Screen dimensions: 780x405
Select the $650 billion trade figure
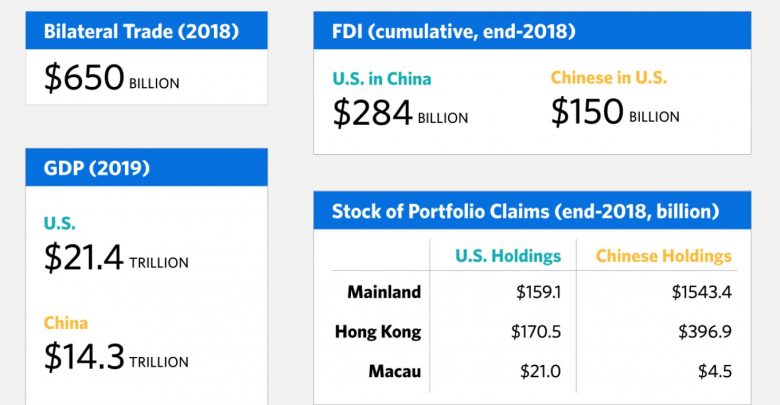pos(111,79)
